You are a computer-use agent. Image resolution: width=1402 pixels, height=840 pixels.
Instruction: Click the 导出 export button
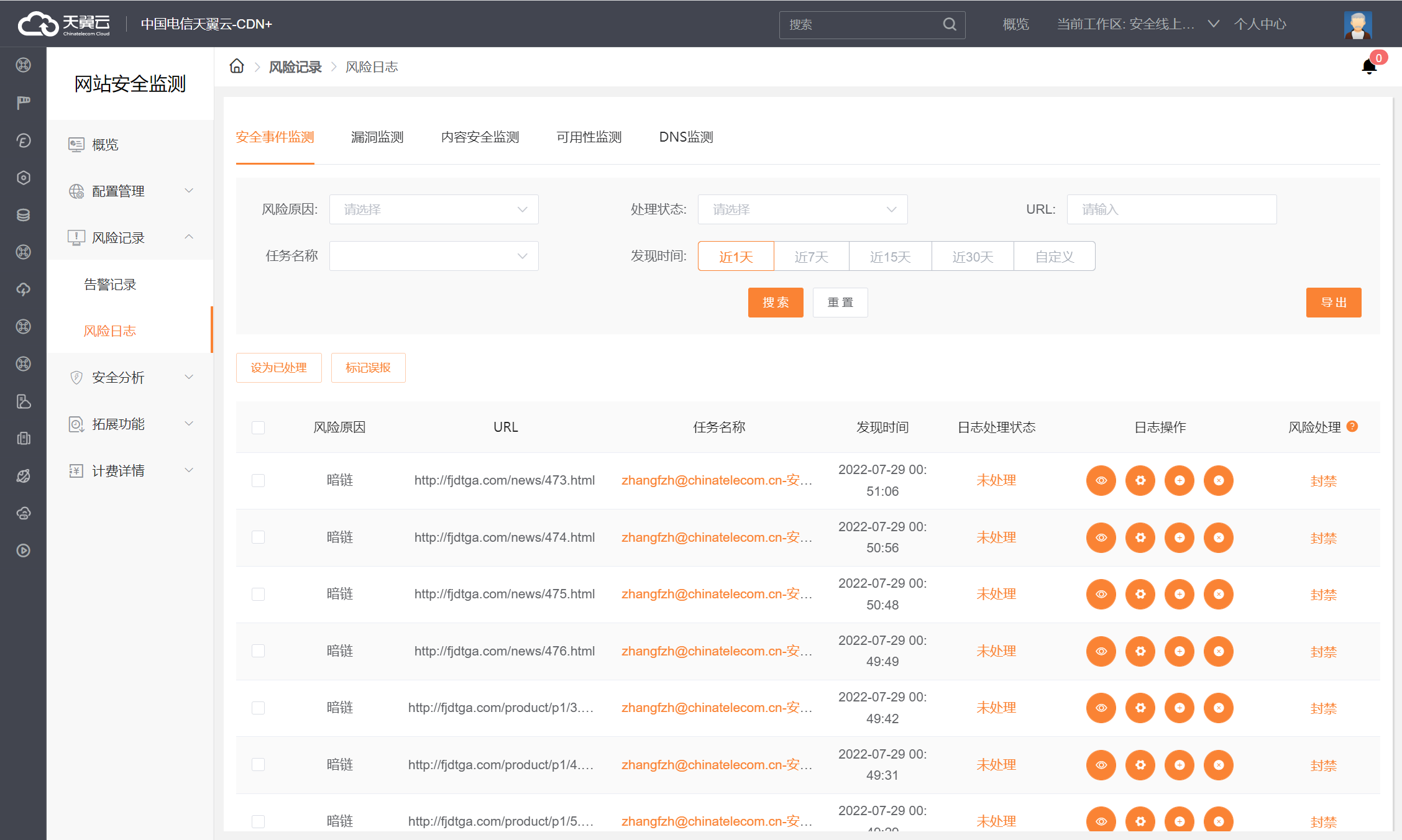point(1333,303)
